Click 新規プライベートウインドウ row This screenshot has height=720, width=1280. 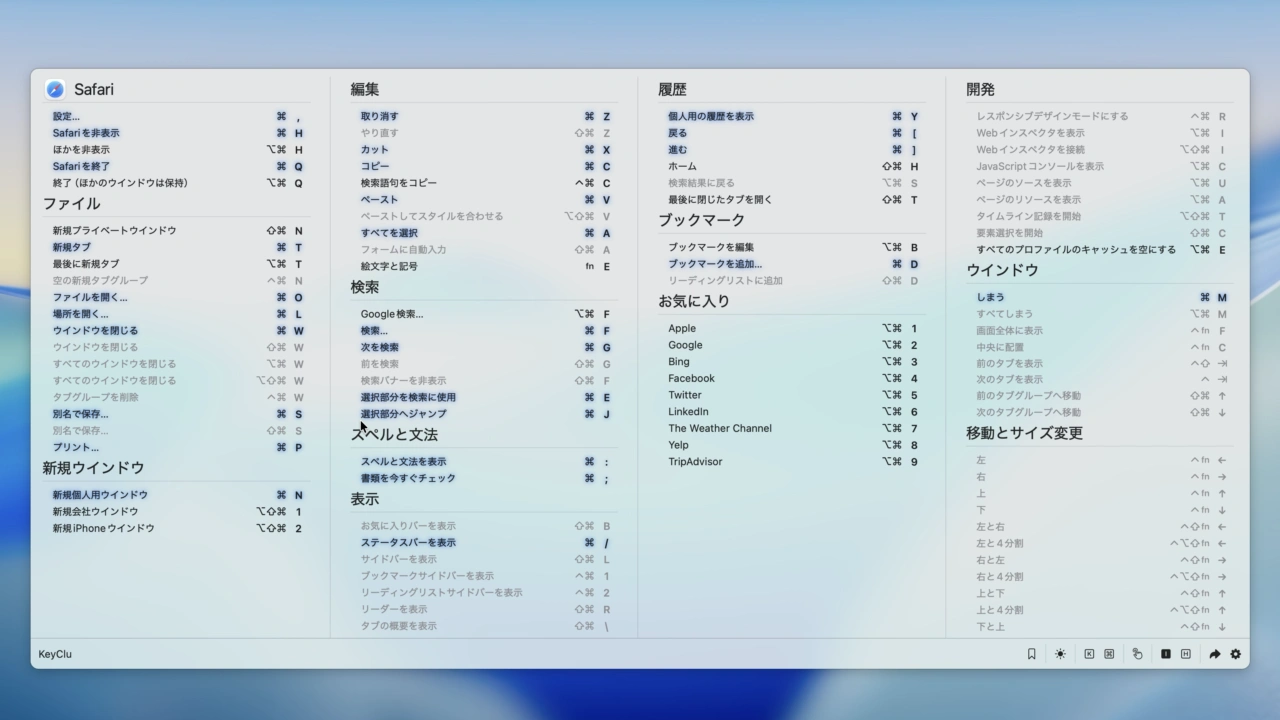[x=178, y=230]
